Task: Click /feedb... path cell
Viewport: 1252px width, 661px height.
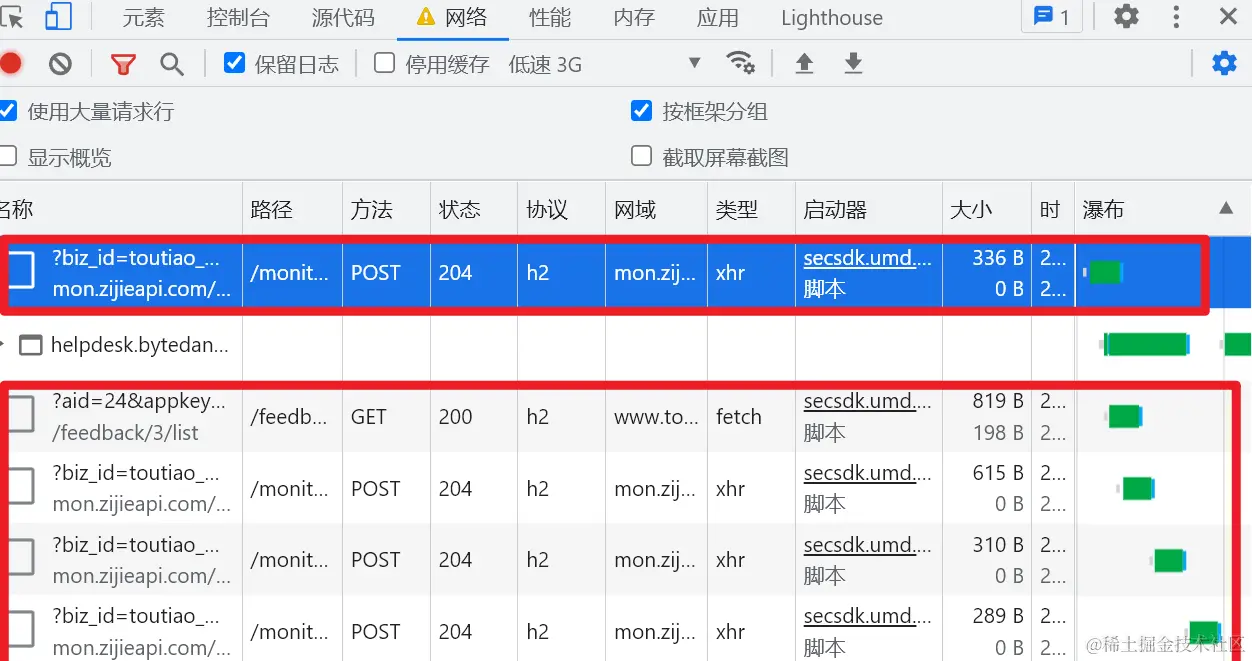Action: (x=292, y=416)
